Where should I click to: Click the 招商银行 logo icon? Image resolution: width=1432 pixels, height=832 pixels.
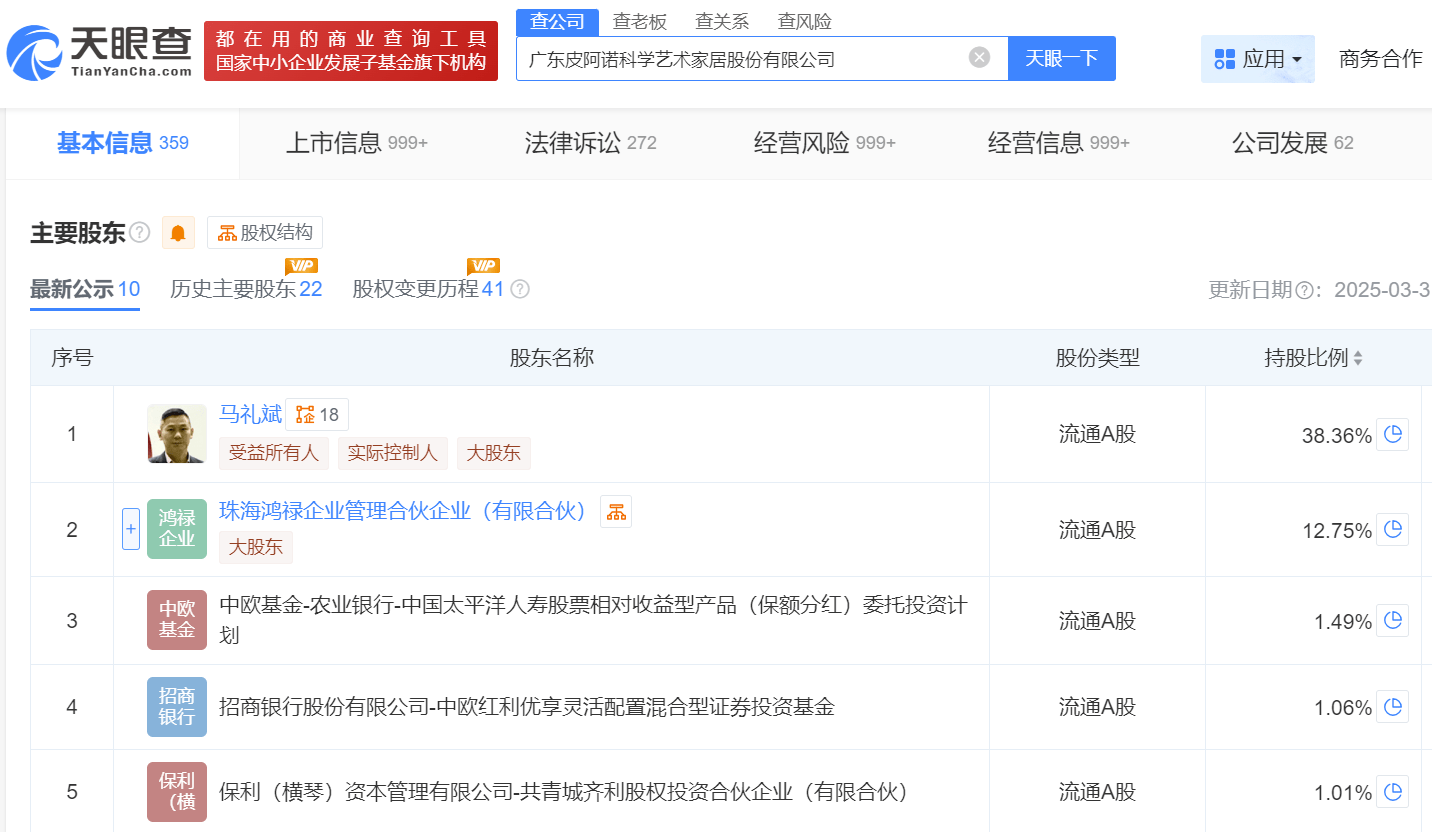coord(177,707)
